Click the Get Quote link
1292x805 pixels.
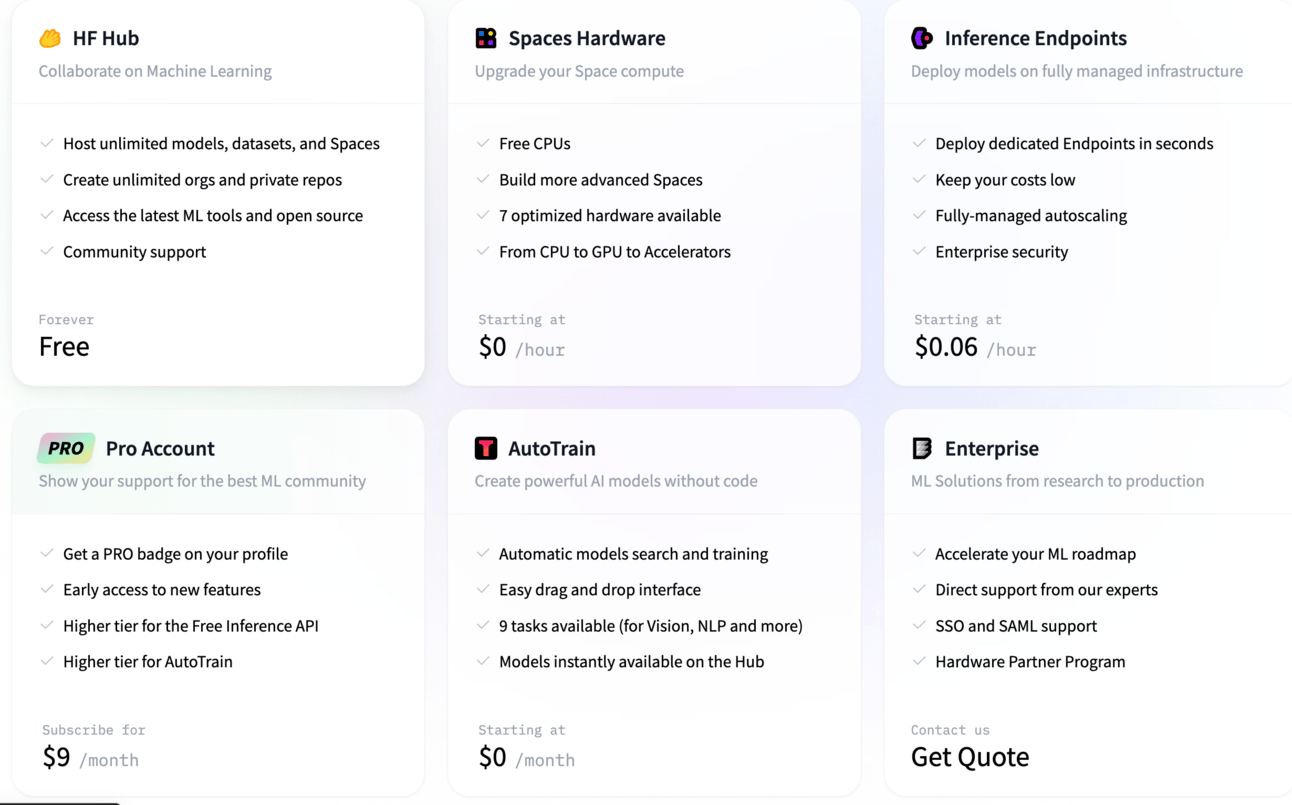point(969,757)
